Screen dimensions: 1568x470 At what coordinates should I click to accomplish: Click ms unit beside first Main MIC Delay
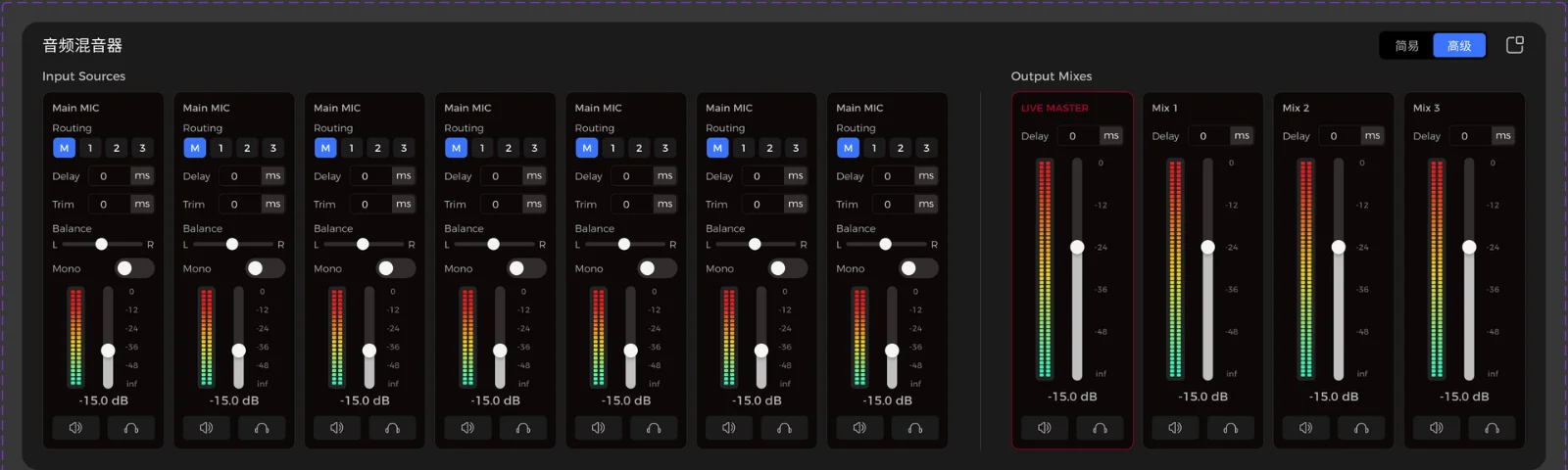point(142,176)
